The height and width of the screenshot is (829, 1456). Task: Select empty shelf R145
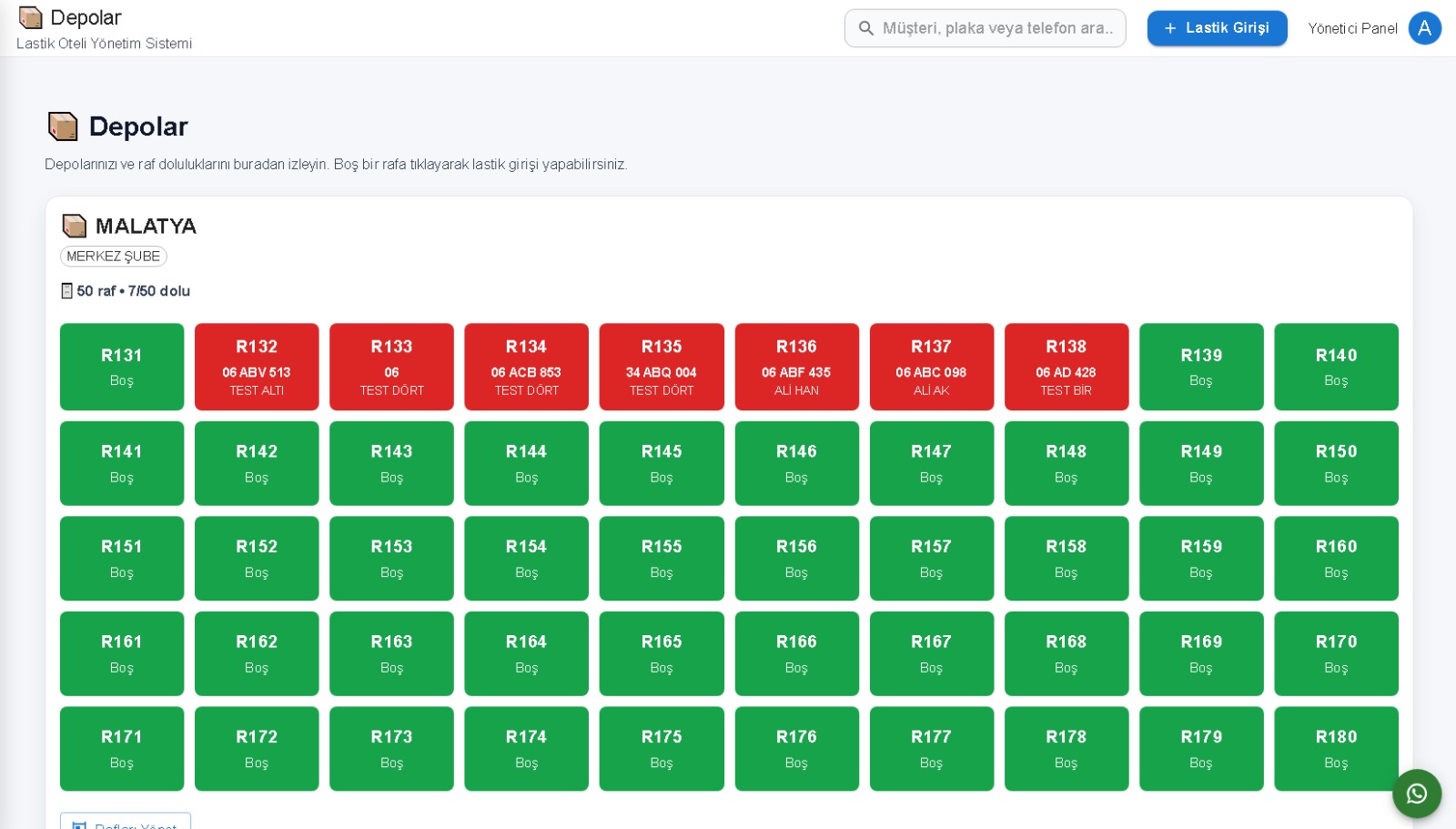click(x=662, y=463)
